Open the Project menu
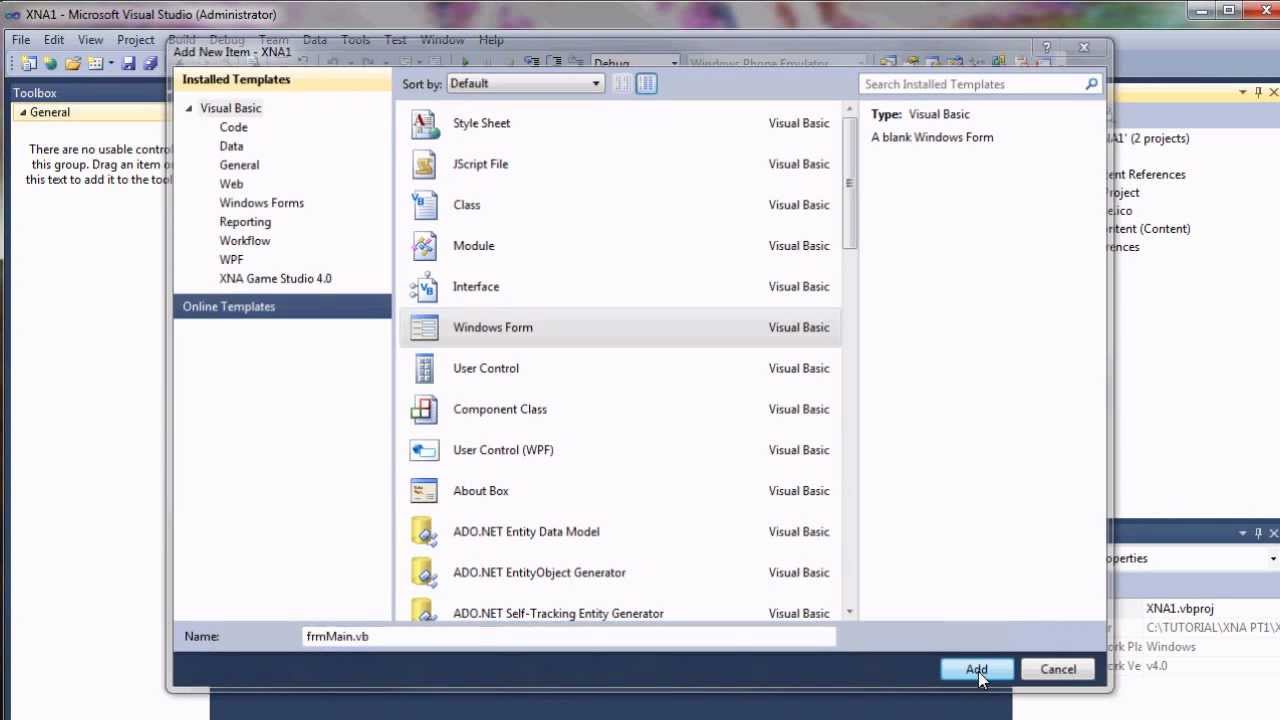 pyautogui.click(x=136, y=40)
